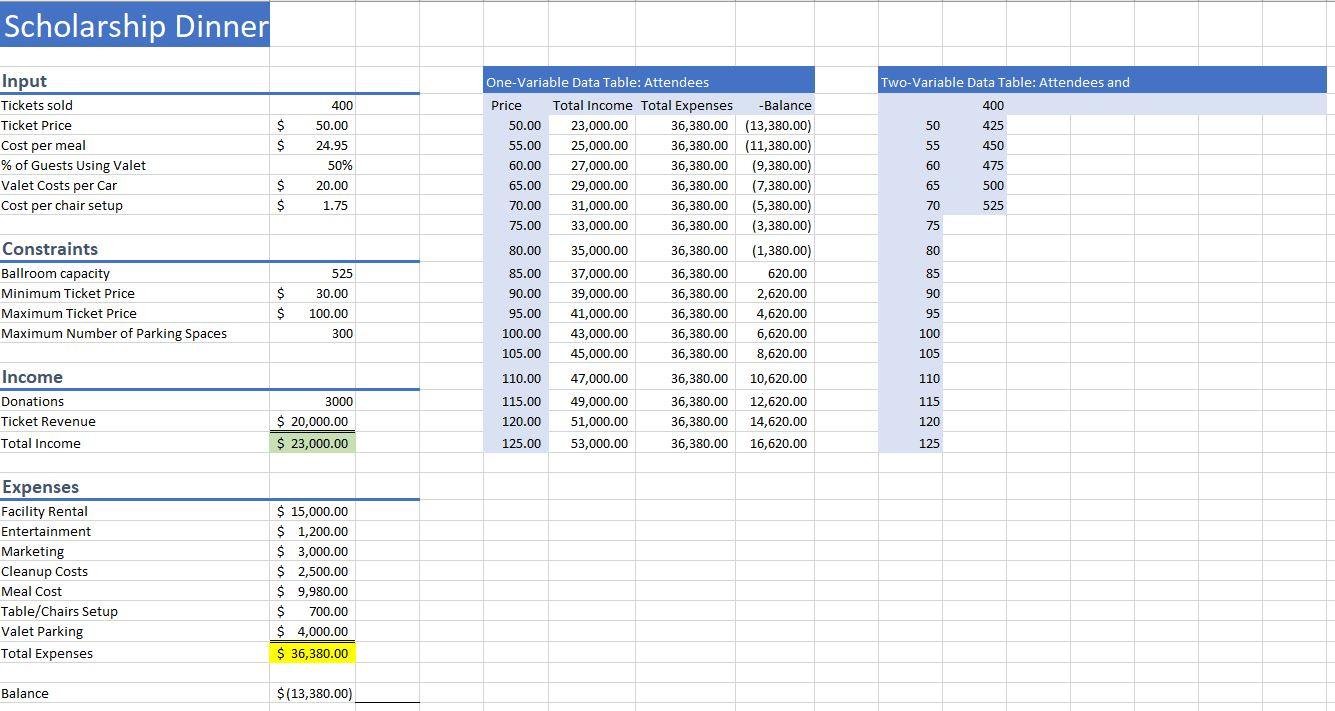Select the Cleanup Costs value $2,500.00

pyautogui.click(x=312, y=571)
